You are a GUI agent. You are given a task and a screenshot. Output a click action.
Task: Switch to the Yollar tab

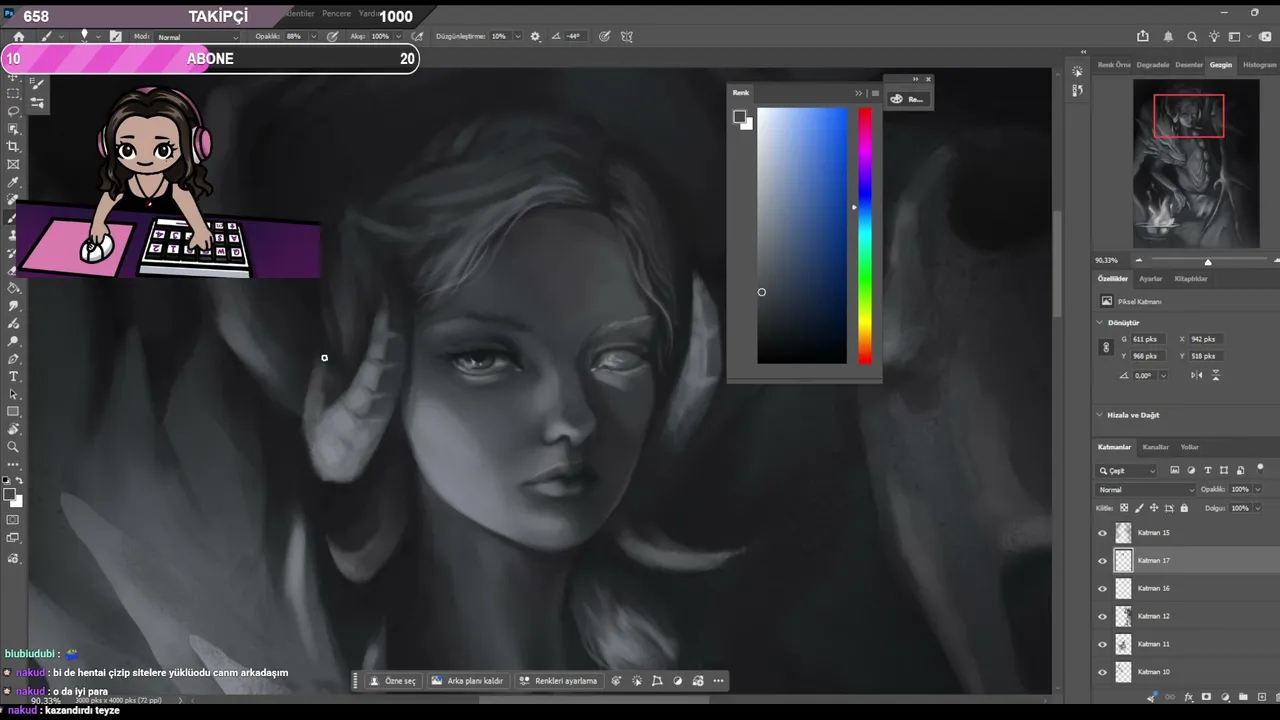pos(1189,447)
